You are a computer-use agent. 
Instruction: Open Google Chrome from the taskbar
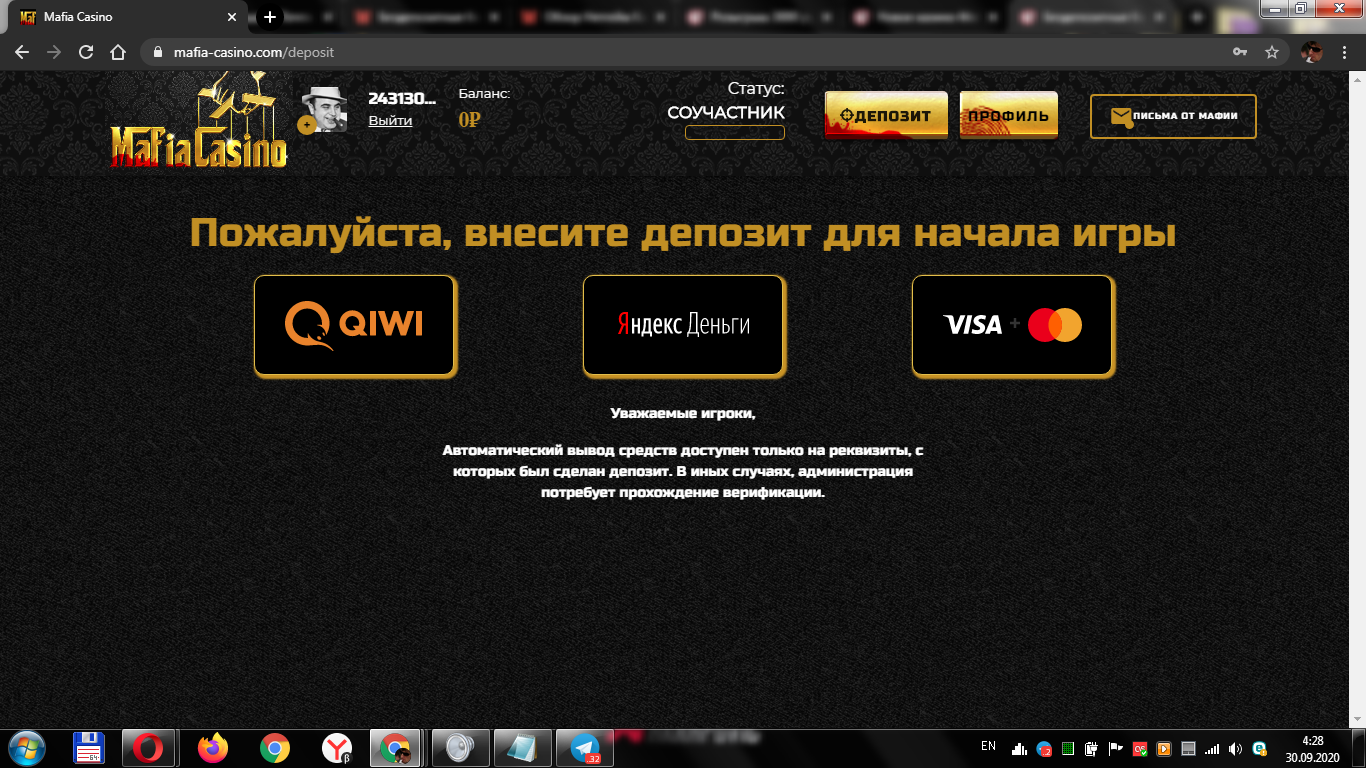coord(275,748)
